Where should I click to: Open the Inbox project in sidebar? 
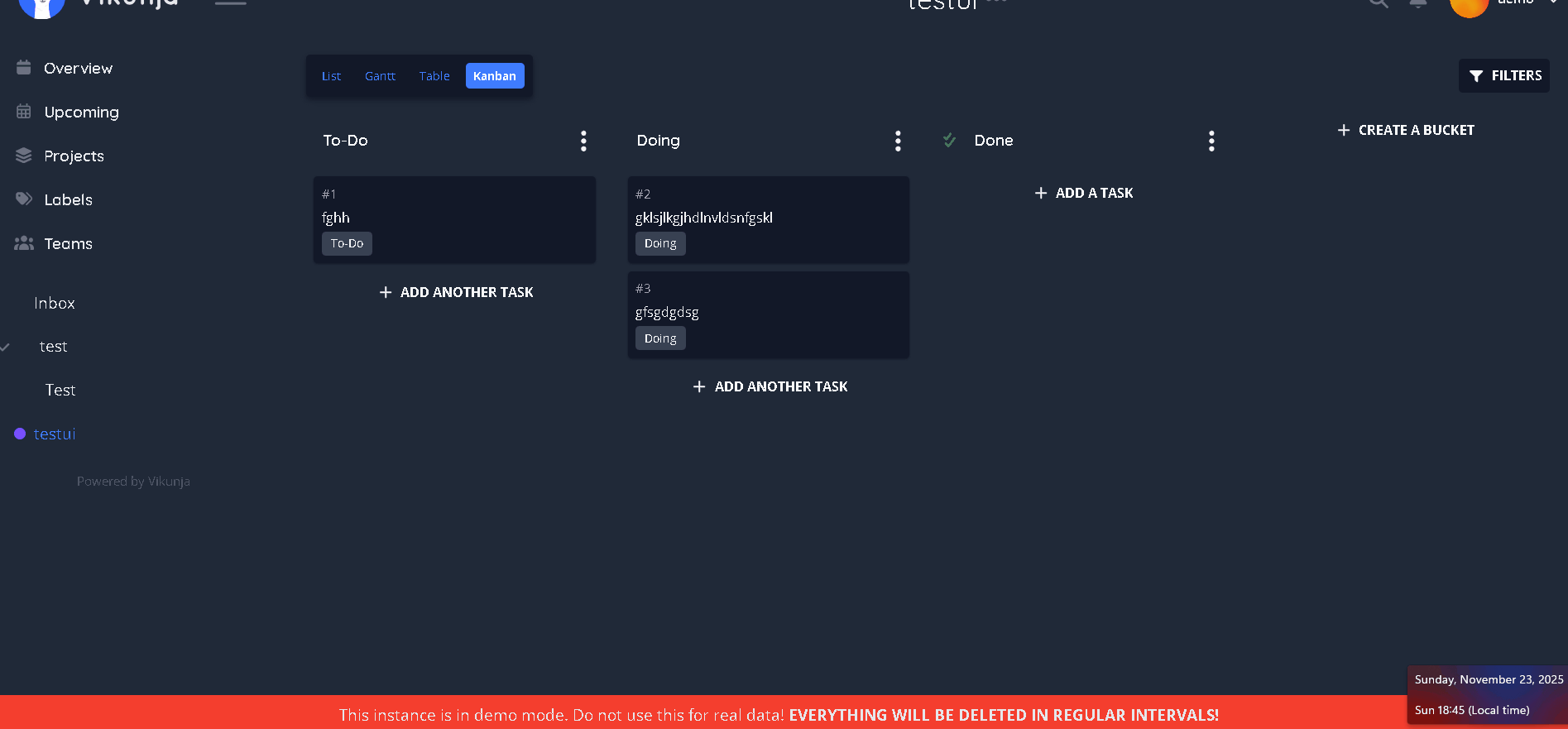click(x=55, y=304)
